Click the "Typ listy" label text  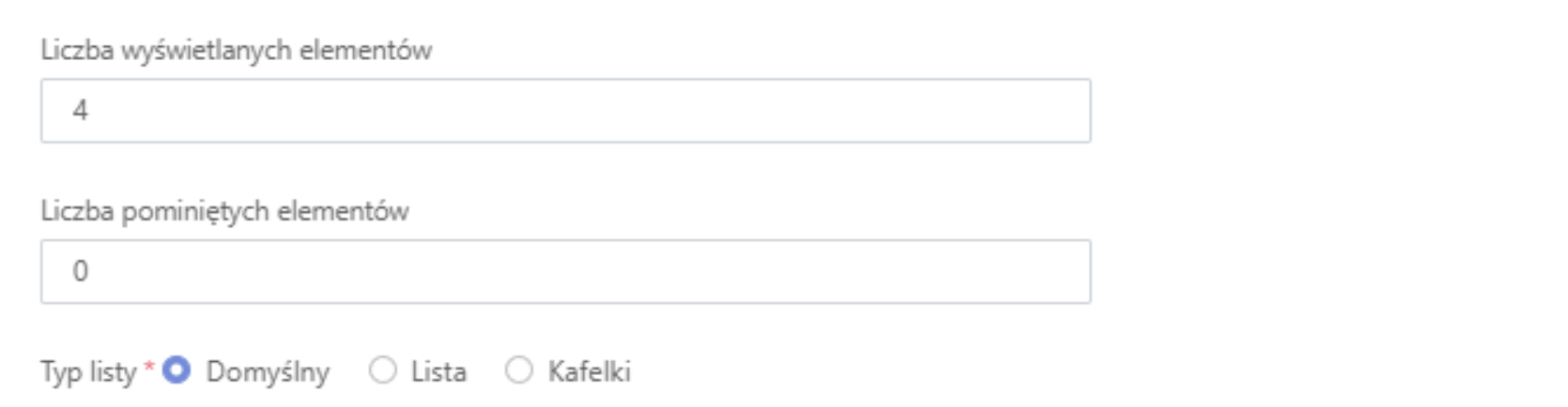[x=88, y=372]
